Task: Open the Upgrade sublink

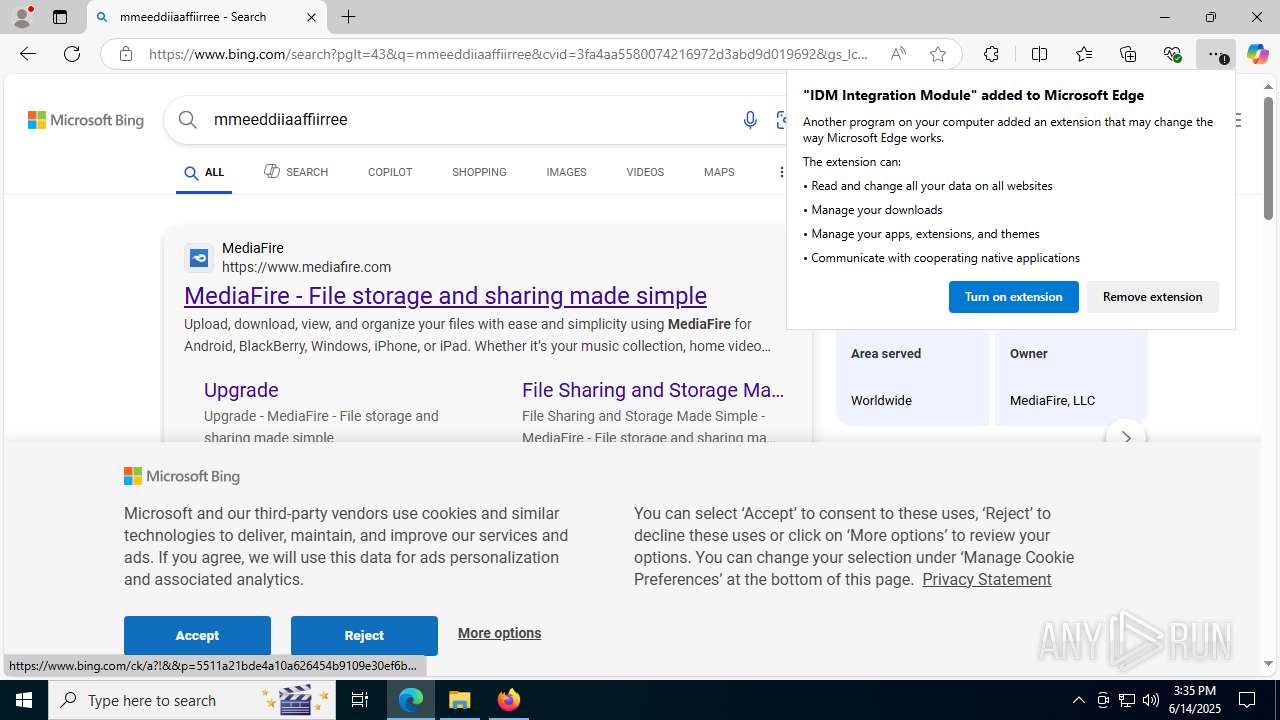Action: click(x=241, y=390)
